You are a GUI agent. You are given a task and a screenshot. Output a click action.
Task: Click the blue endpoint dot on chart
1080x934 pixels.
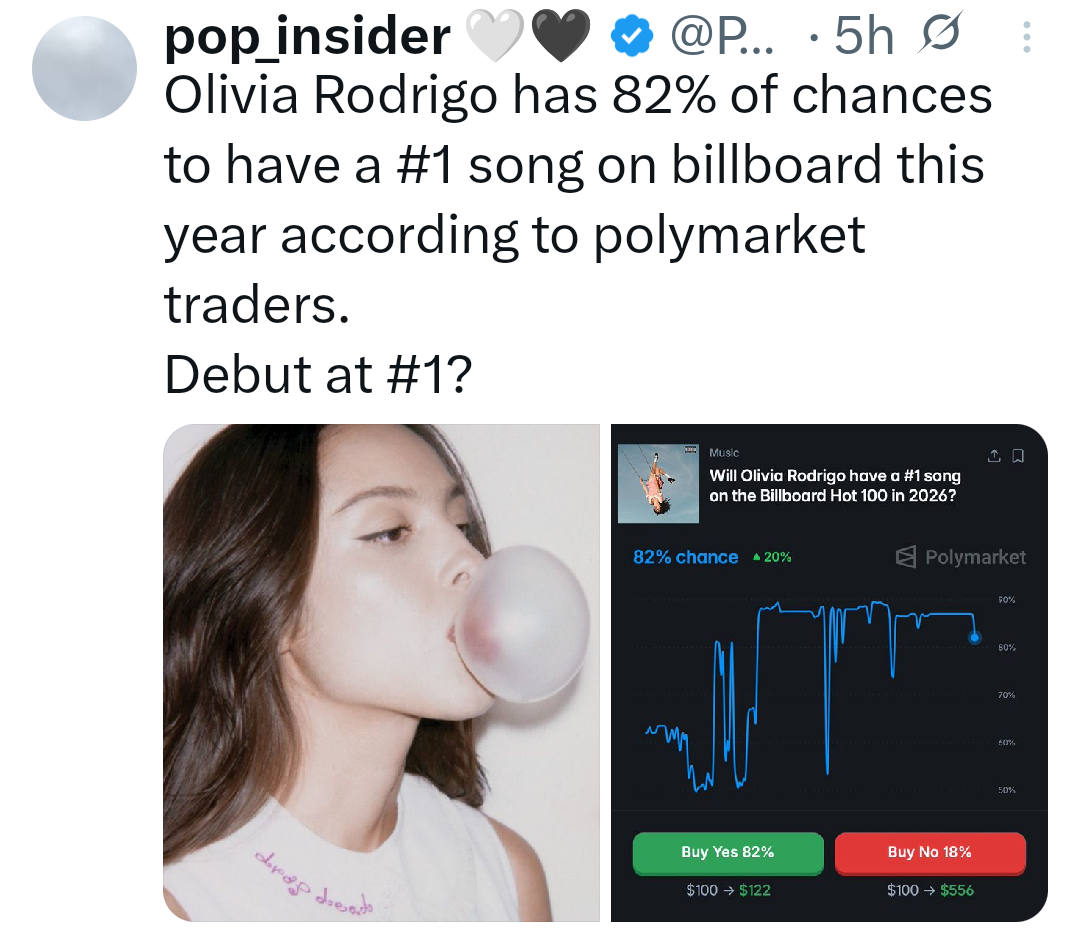pyautogui.click(x=975, y=637)
